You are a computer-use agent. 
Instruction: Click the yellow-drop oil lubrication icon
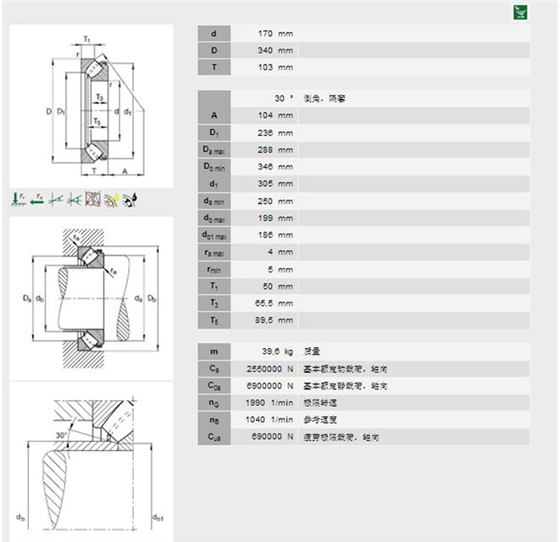click(111, 199)
